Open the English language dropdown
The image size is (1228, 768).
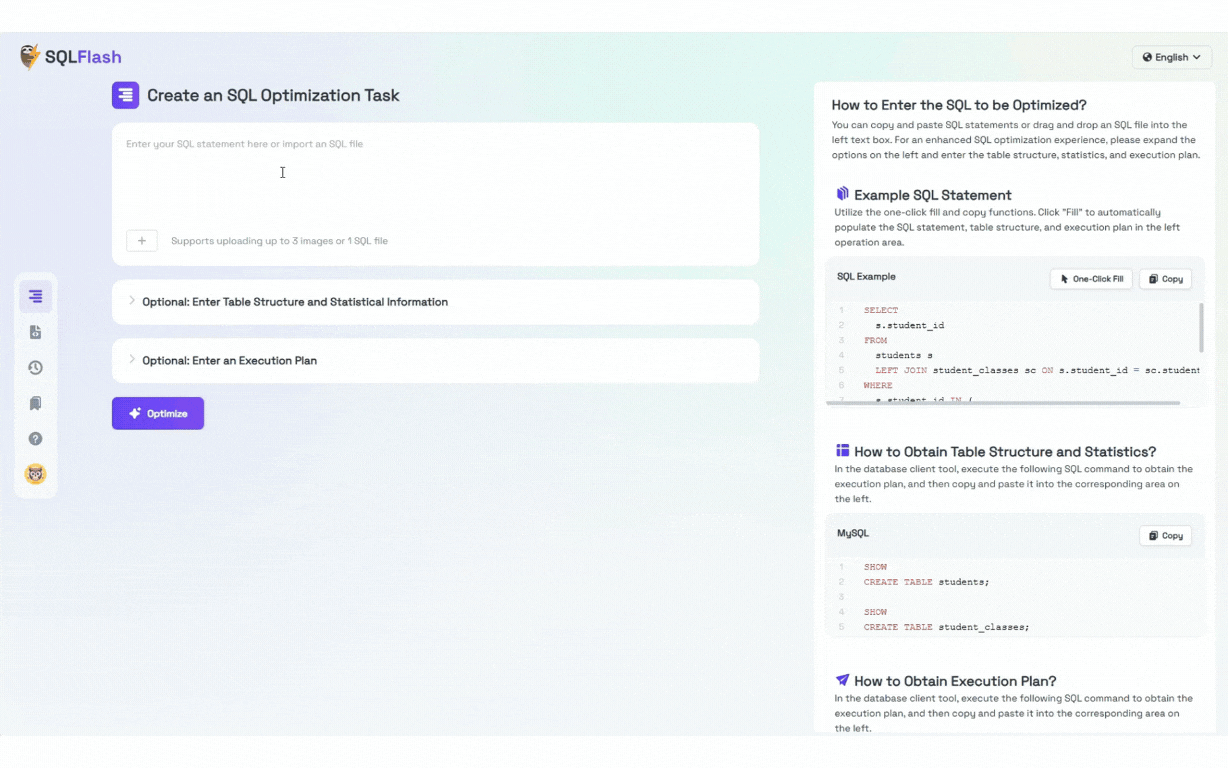[1172, 57]
